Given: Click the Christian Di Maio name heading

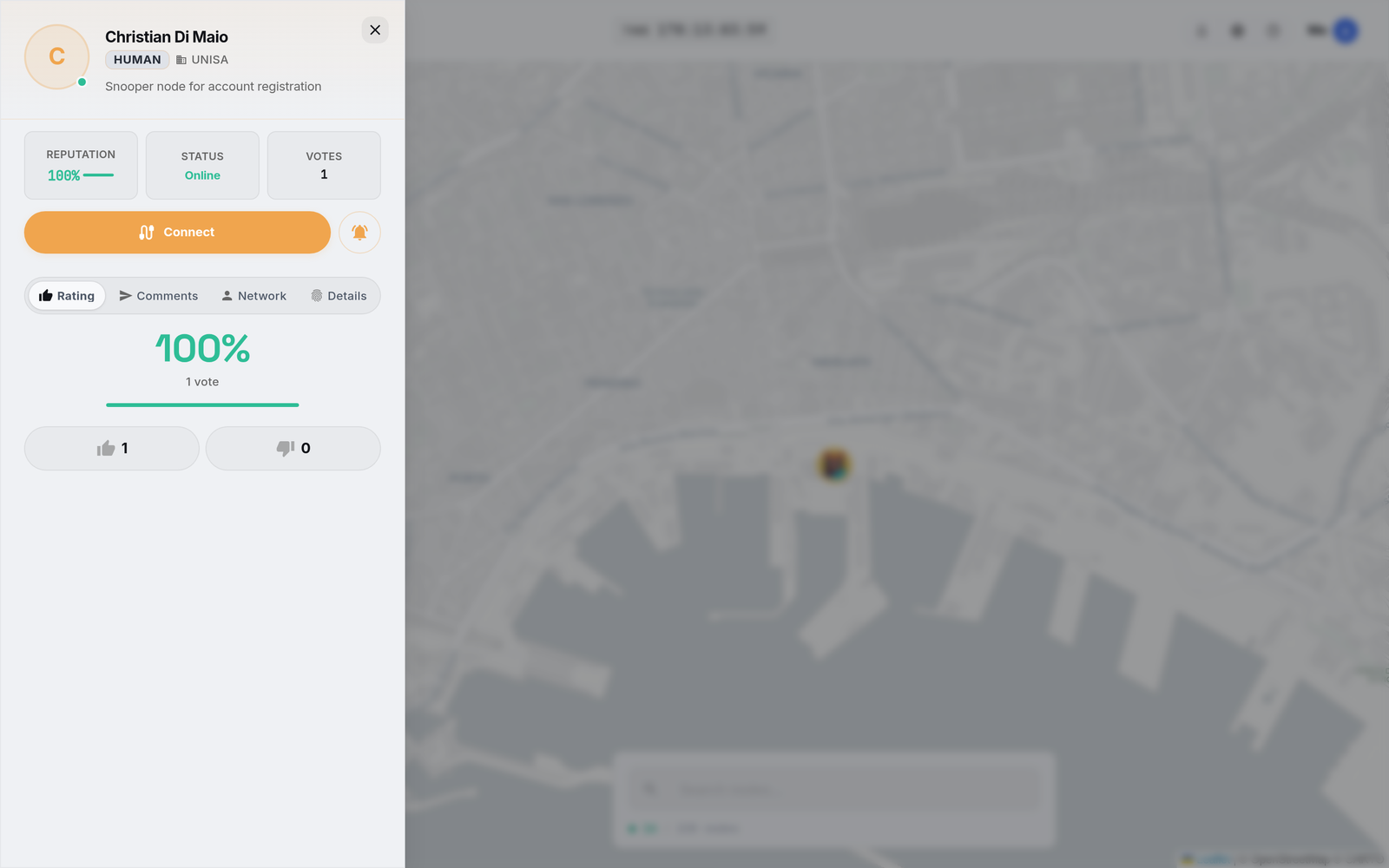Looking at the screenshot, I should point(167,36).
